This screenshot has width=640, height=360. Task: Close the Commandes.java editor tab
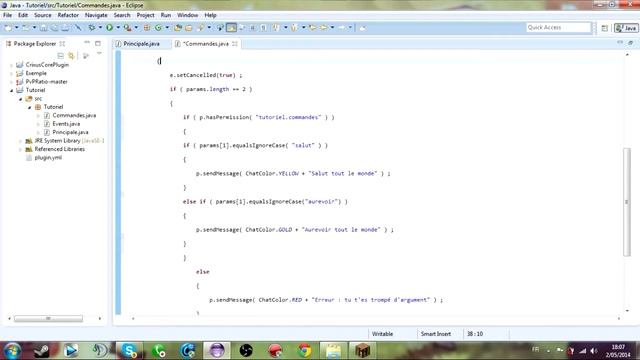point(235,44)
